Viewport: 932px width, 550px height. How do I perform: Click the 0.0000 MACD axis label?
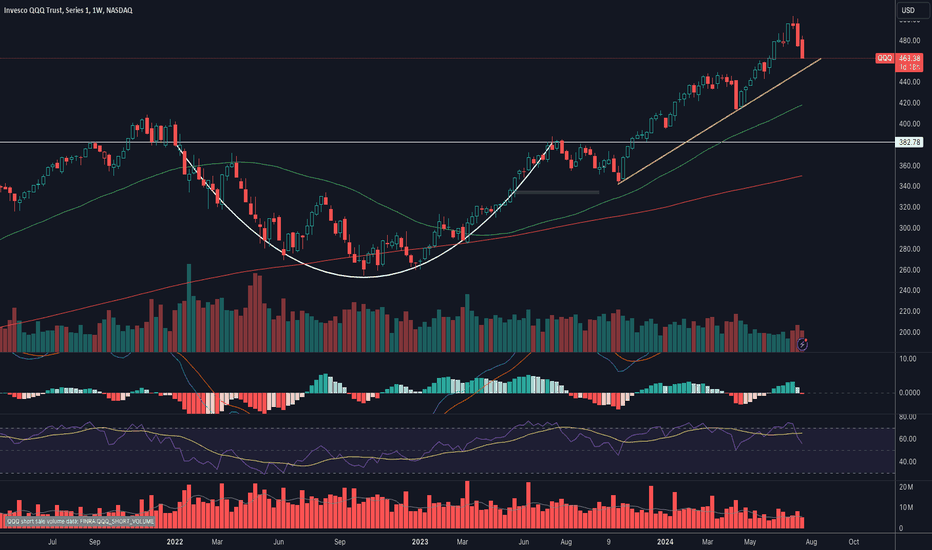[909, 393]
